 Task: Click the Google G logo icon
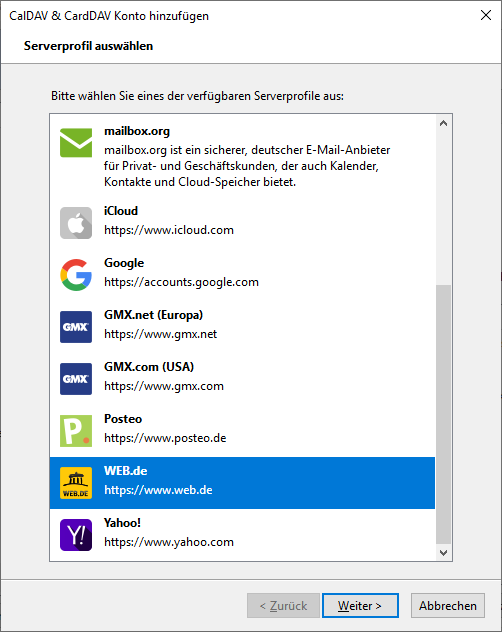click(76, 275)
